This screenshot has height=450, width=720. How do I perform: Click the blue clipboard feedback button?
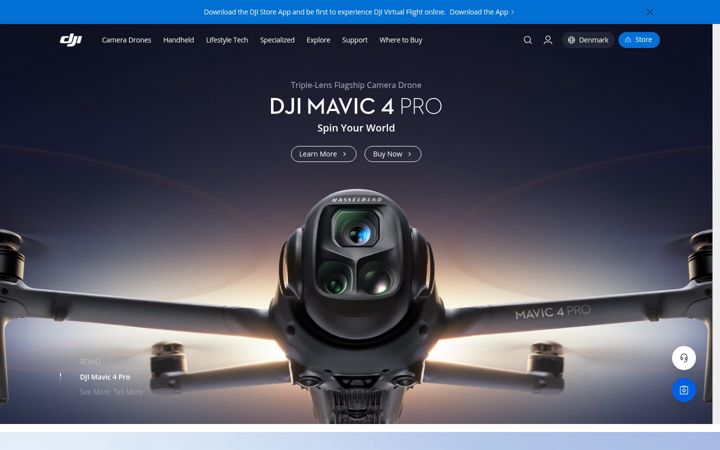(684, 390)
